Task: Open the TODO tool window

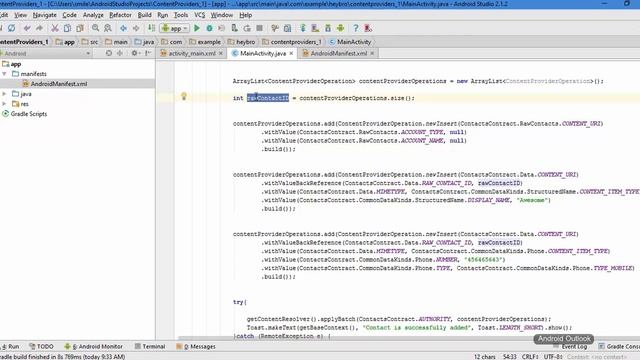Action: [42, 347]
